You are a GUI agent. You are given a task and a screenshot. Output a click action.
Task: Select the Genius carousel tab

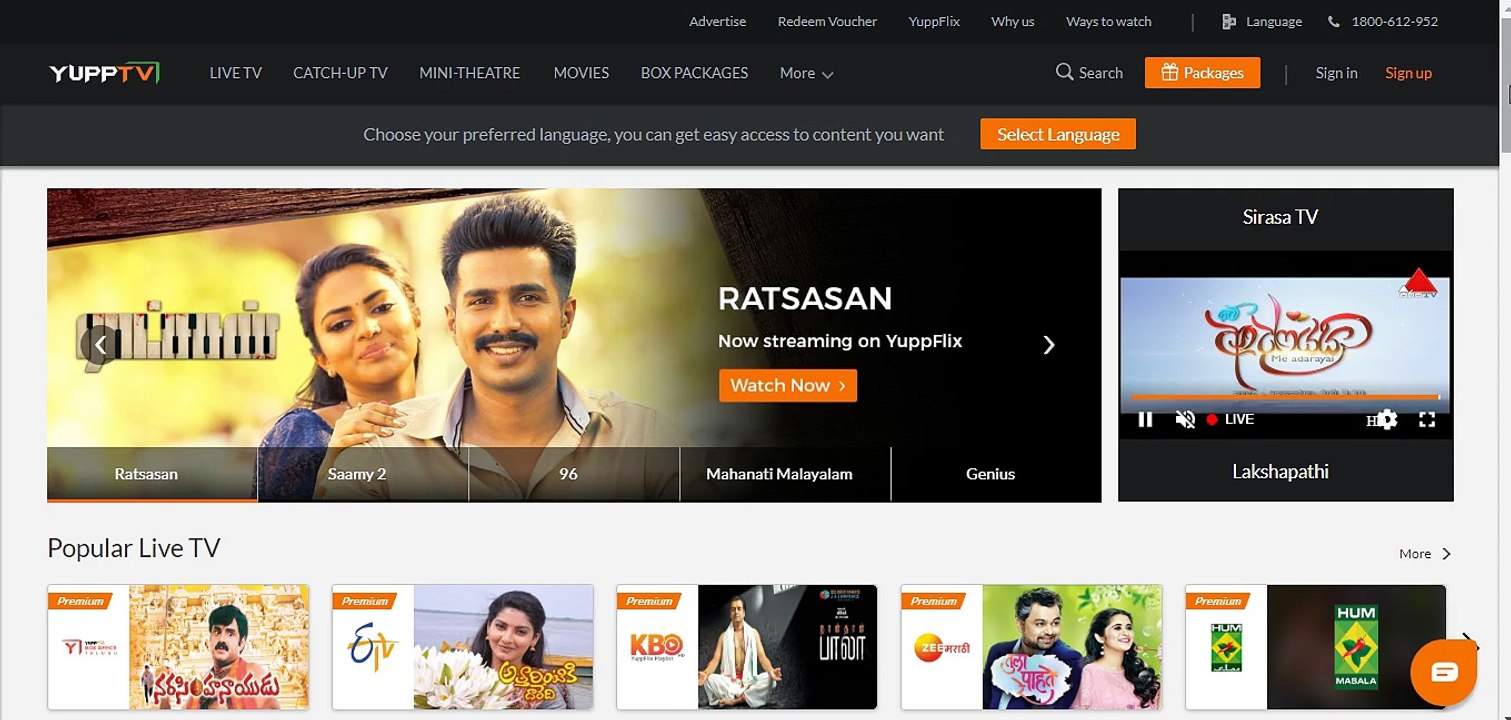pos(996,474)
